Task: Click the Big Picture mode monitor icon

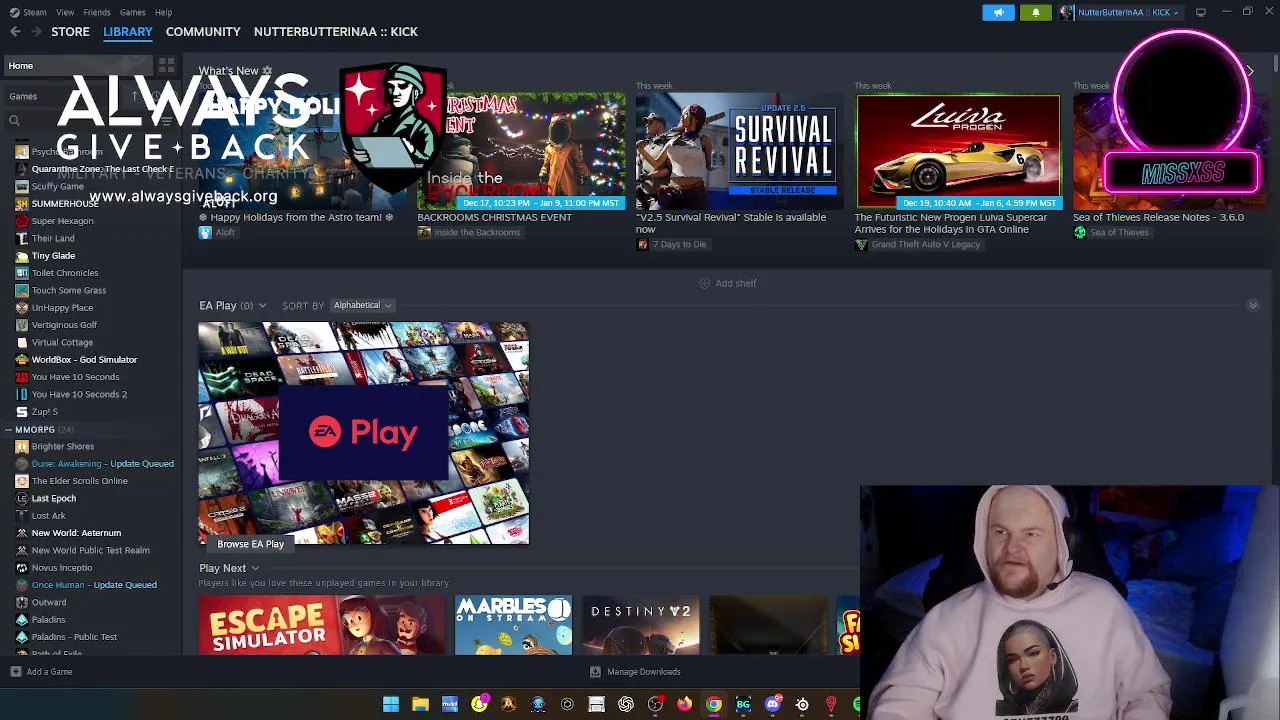Action: point(1200,12)
